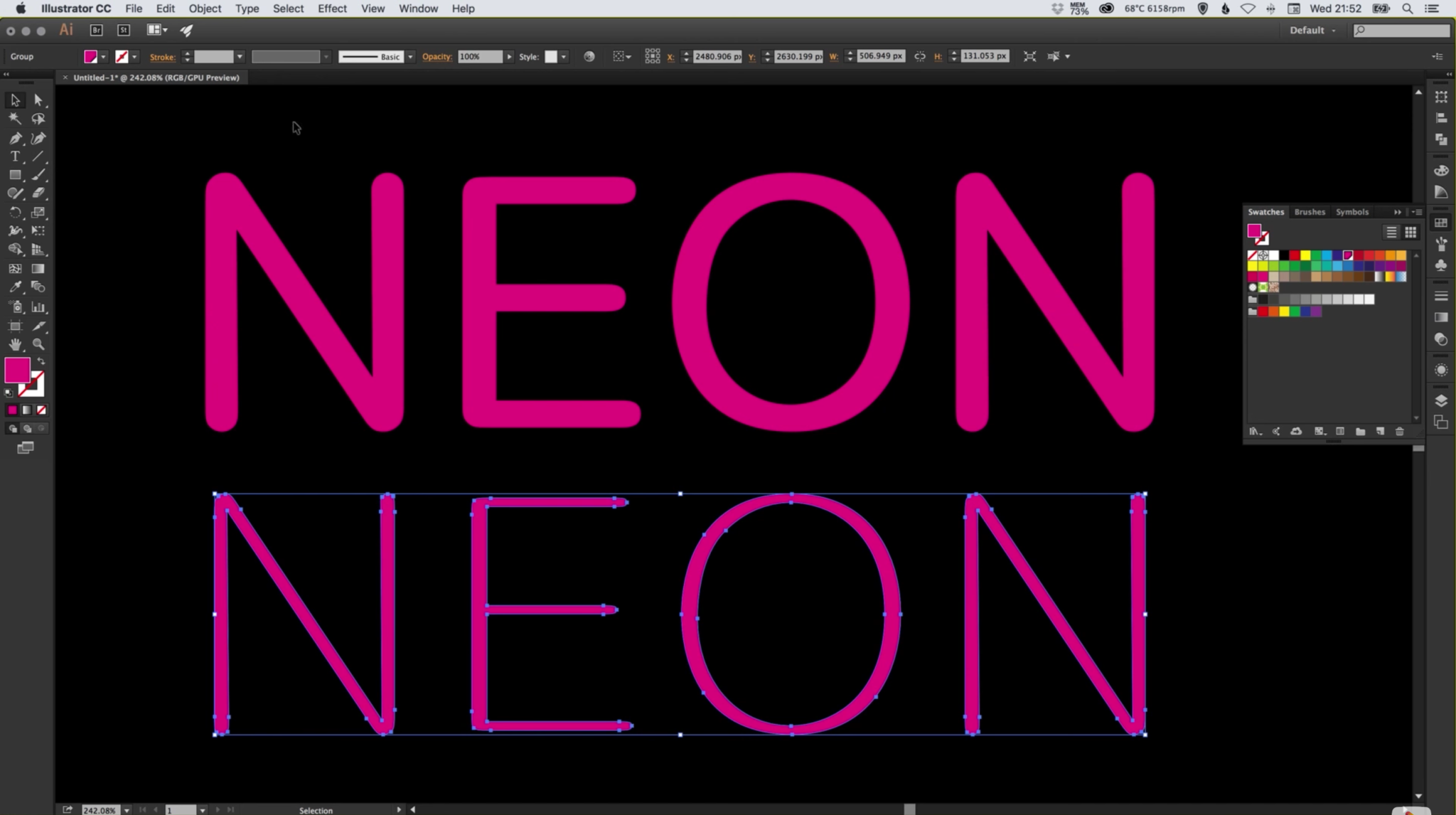
Task: Select the Direct Selection tool
Action: coord(38,99)
